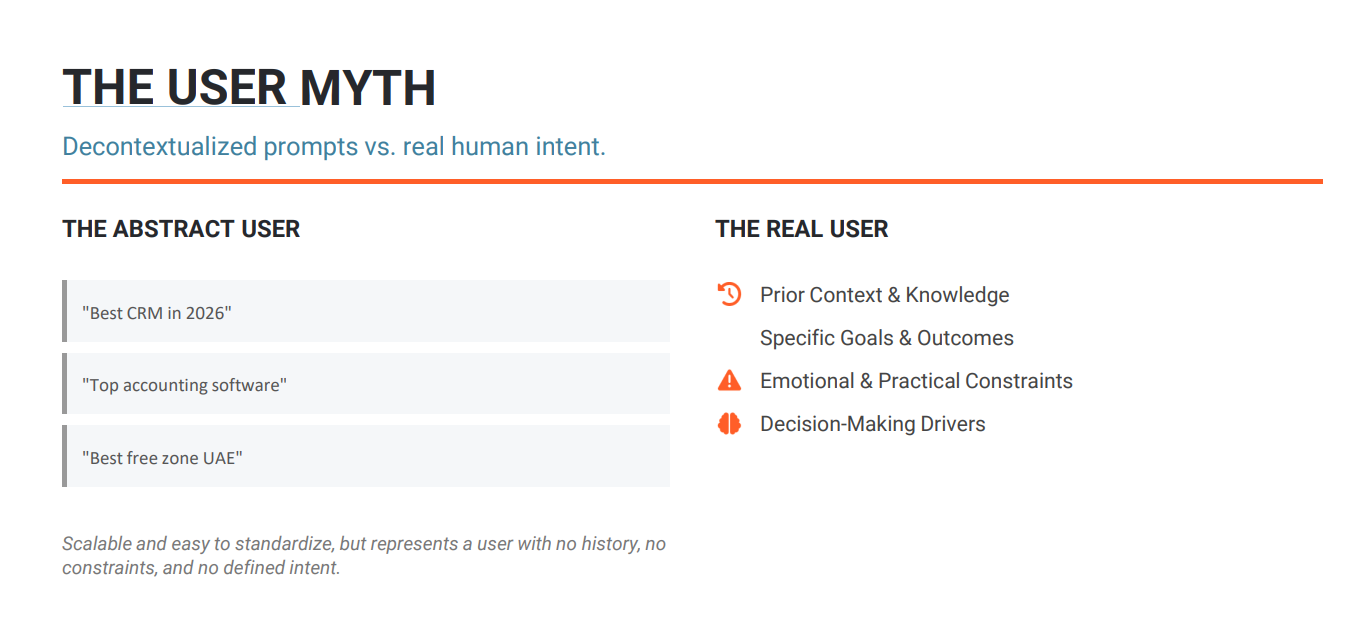Select THE REAL USER heading
This screenshot has width=1364, height=621.
pos(802,229)
